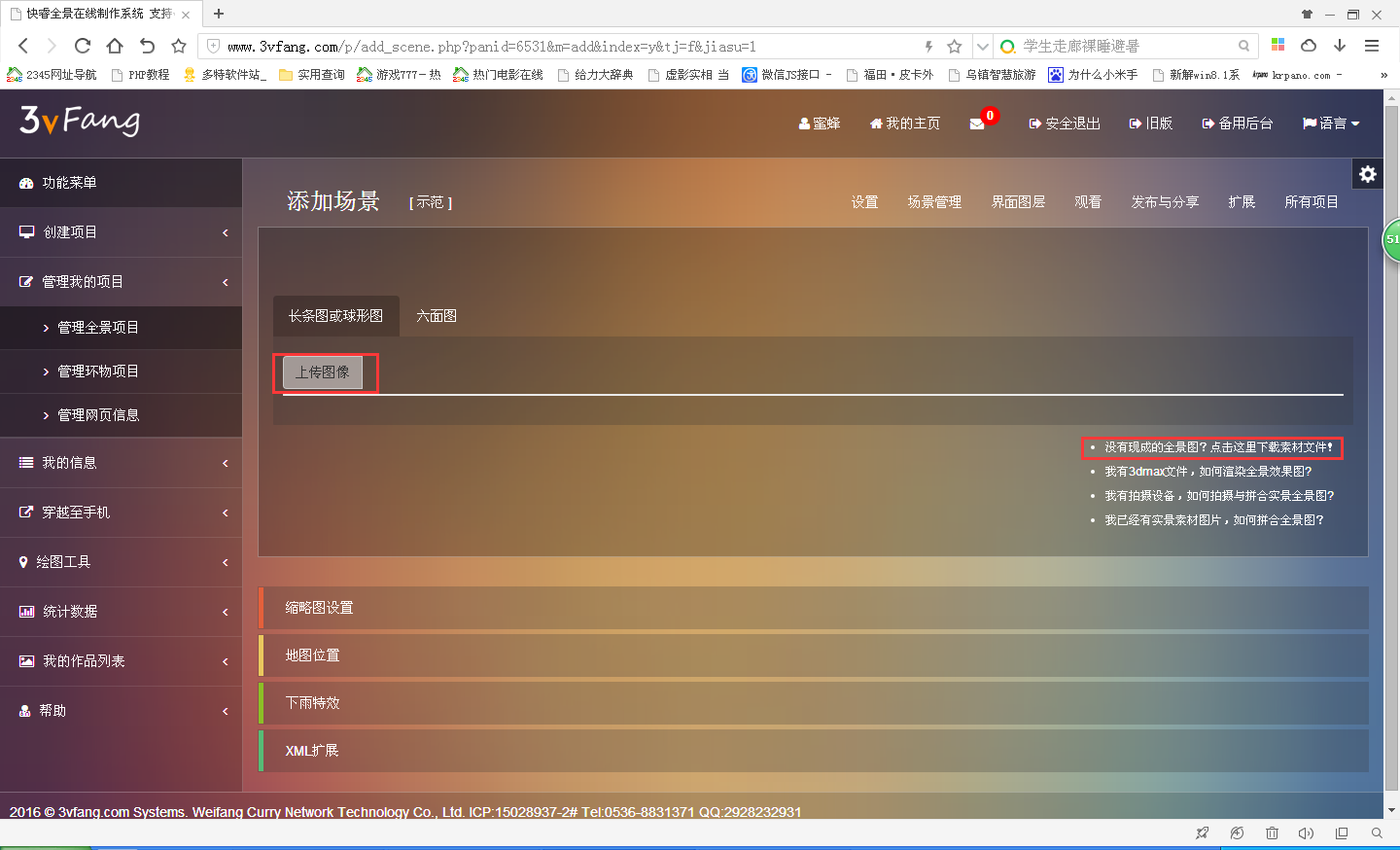Click the magnifier icon in the search box

[x=1243, y=46]
